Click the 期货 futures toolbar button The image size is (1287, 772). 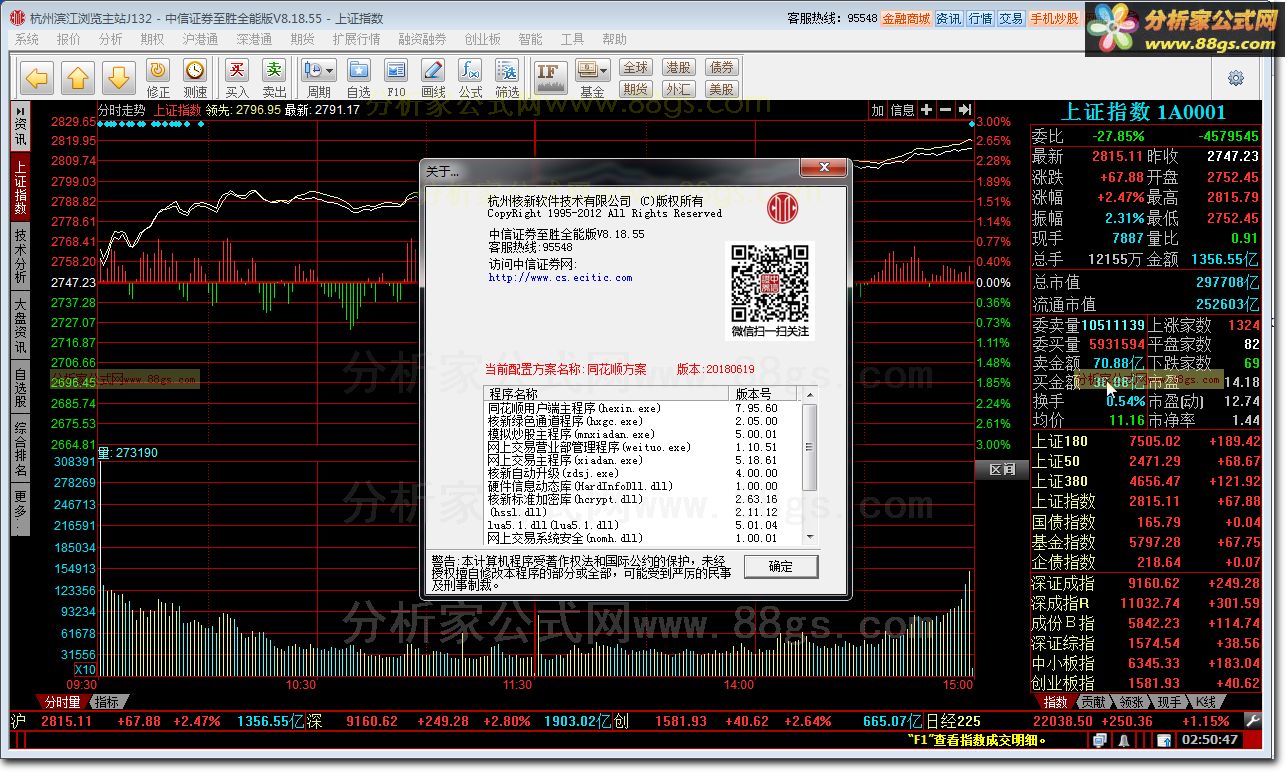point(636,89)
